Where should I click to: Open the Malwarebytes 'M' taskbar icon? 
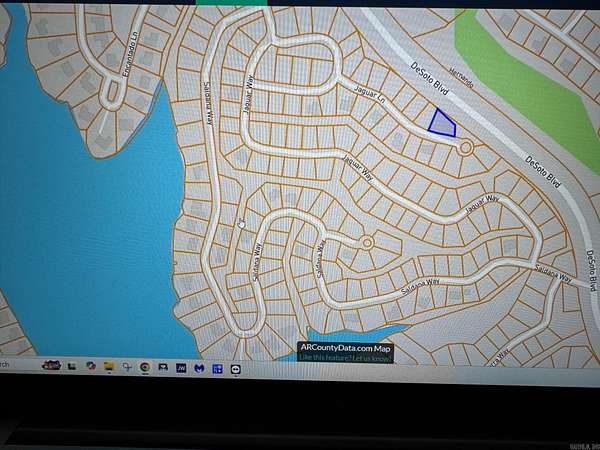tap(199, 368)
